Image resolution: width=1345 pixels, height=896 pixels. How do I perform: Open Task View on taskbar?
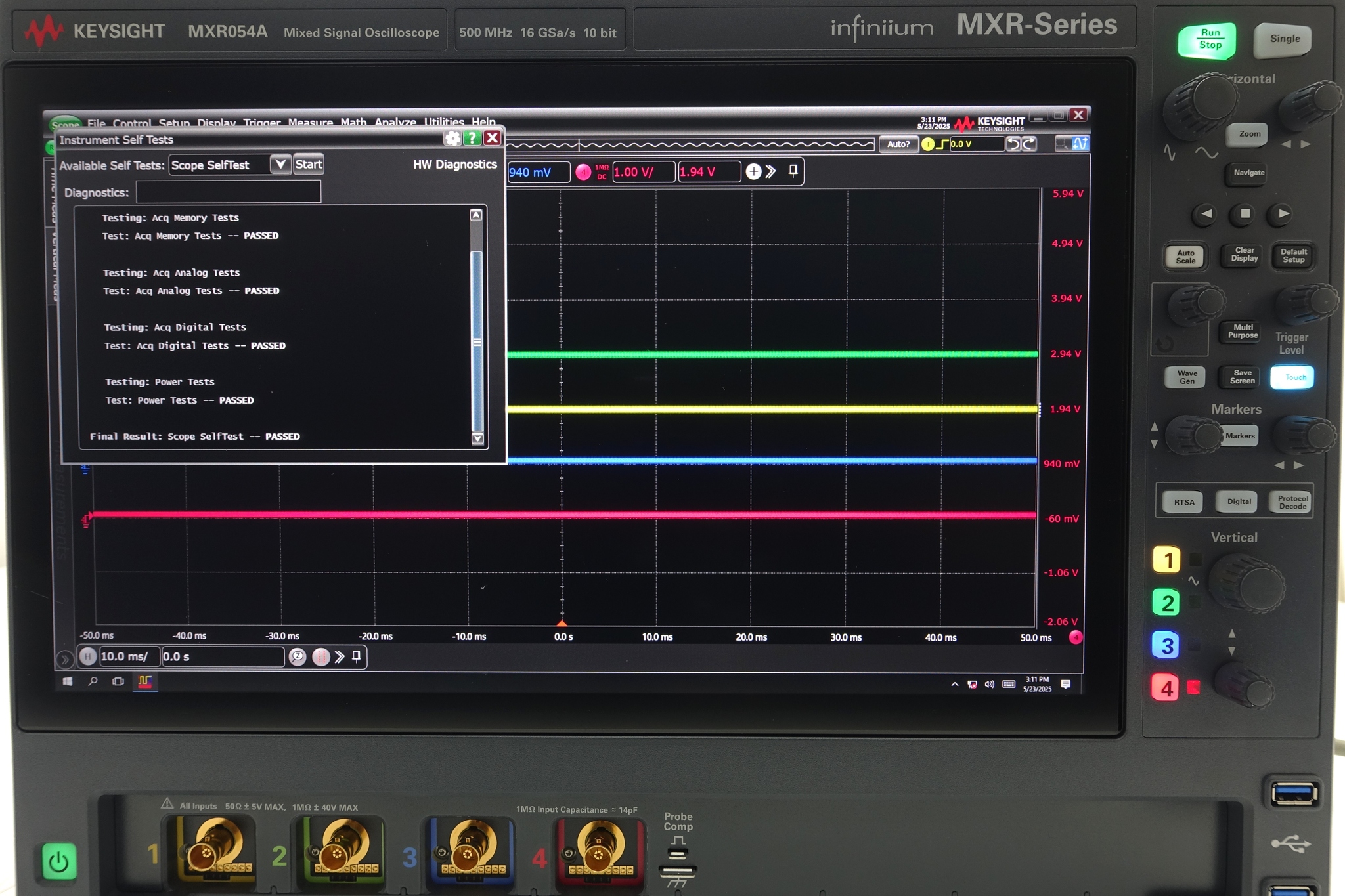click(x=118, y=682)
